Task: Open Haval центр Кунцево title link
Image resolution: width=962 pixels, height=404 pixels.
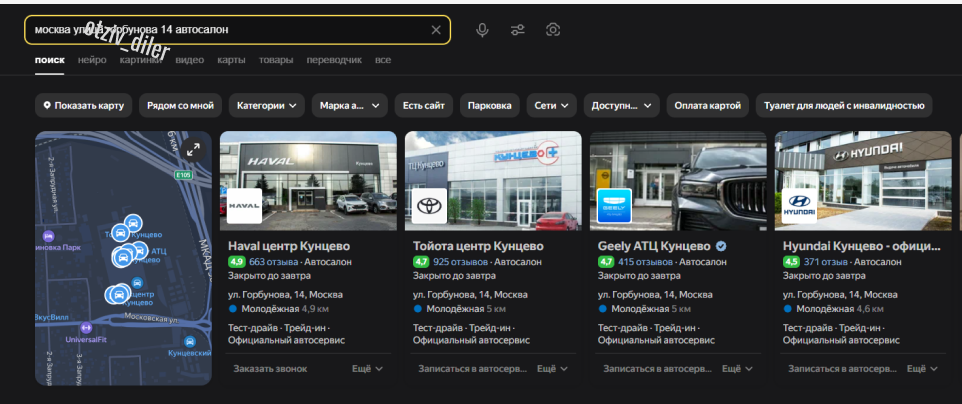Action: (289, 246)
